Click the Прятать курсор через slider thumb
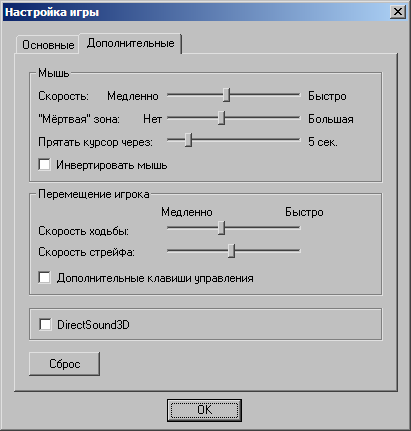The width and height of the screenshot is (411, 431). (x=188, y=140)
